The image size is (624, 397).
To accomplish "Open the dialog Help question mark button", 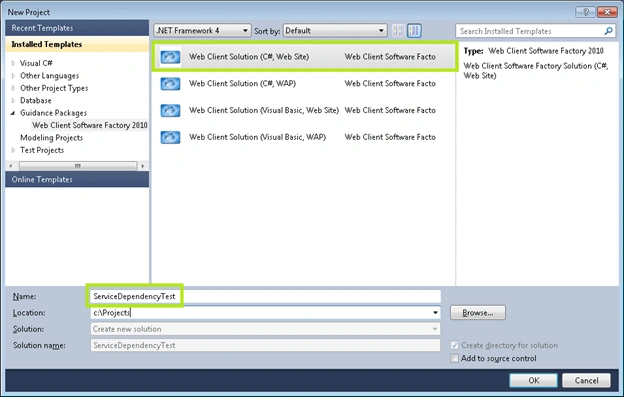I will 585,12.
